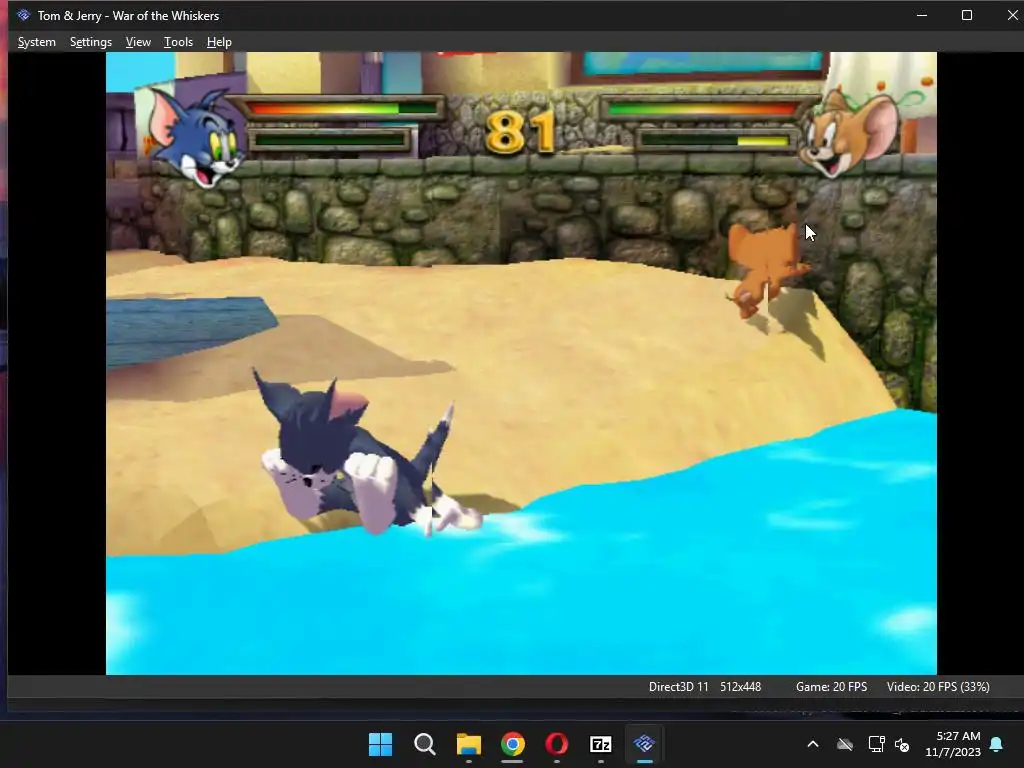The height and width of the screenshot is (768, 1024).
Task: Open the Opera browser taskbar icon
Action: pos(556,744)
